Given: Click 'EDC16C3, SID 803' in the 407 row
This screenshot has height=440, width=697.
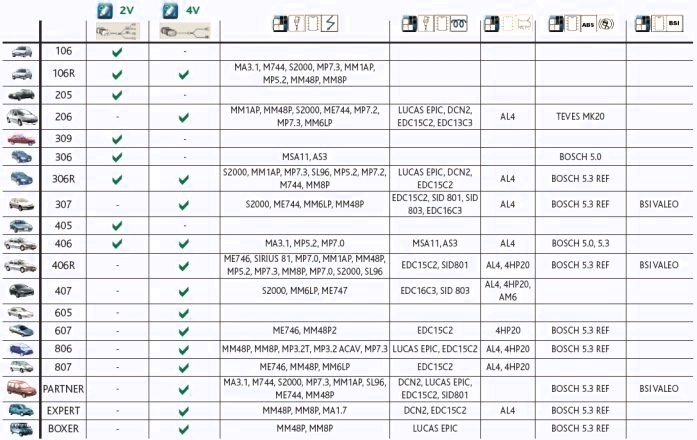Looking at the screenshot, I should pos(435,291).
